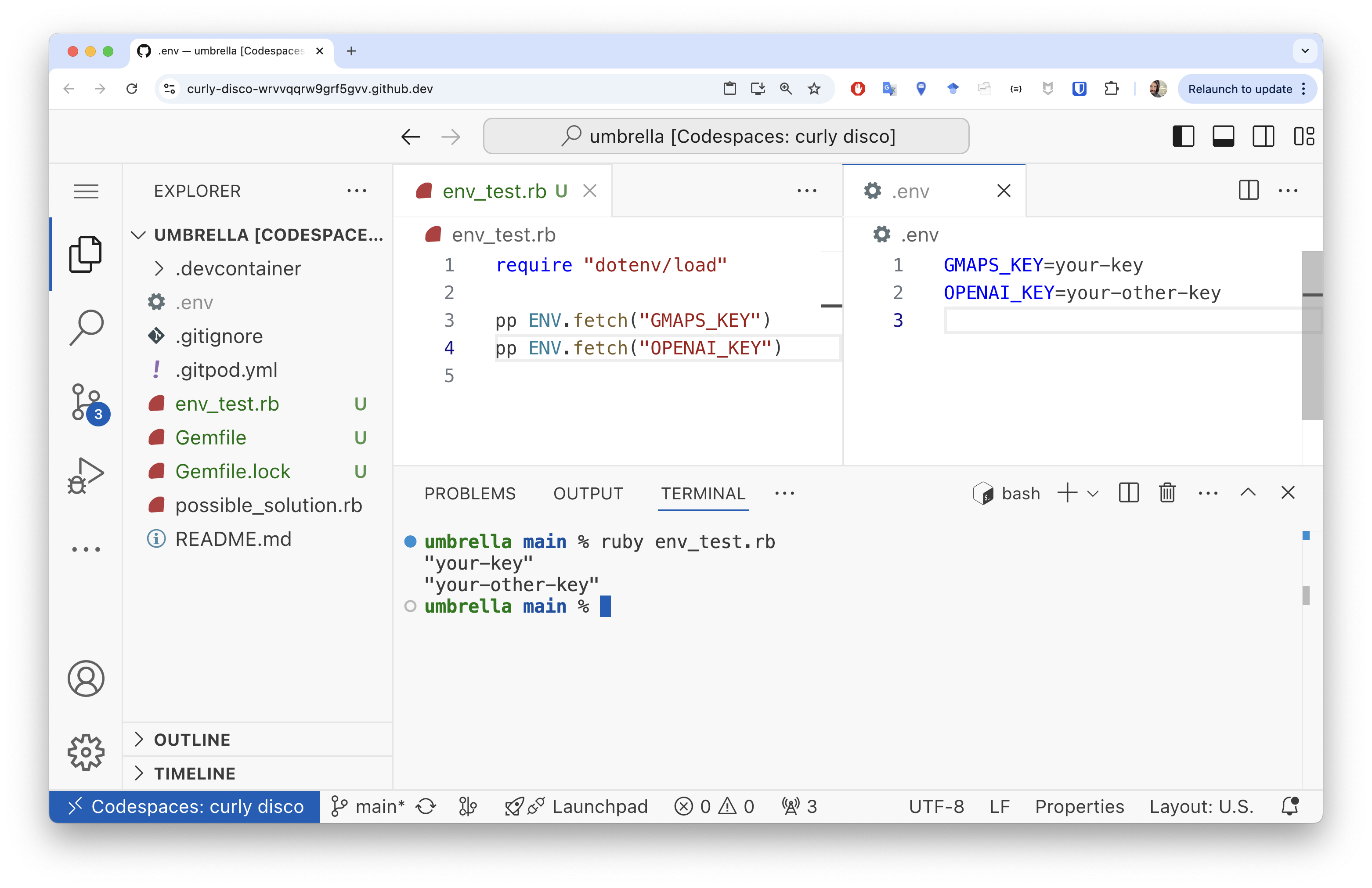1372x888 pixels.
Task: Open the Search view in the activity bar
Action: 86,327
